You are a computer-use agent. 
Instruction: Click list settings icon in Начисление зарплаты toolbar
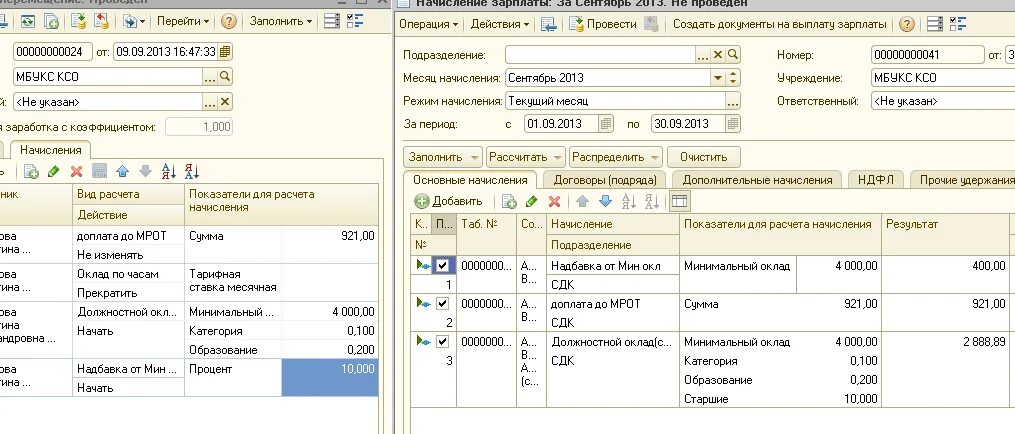(935, 25)
